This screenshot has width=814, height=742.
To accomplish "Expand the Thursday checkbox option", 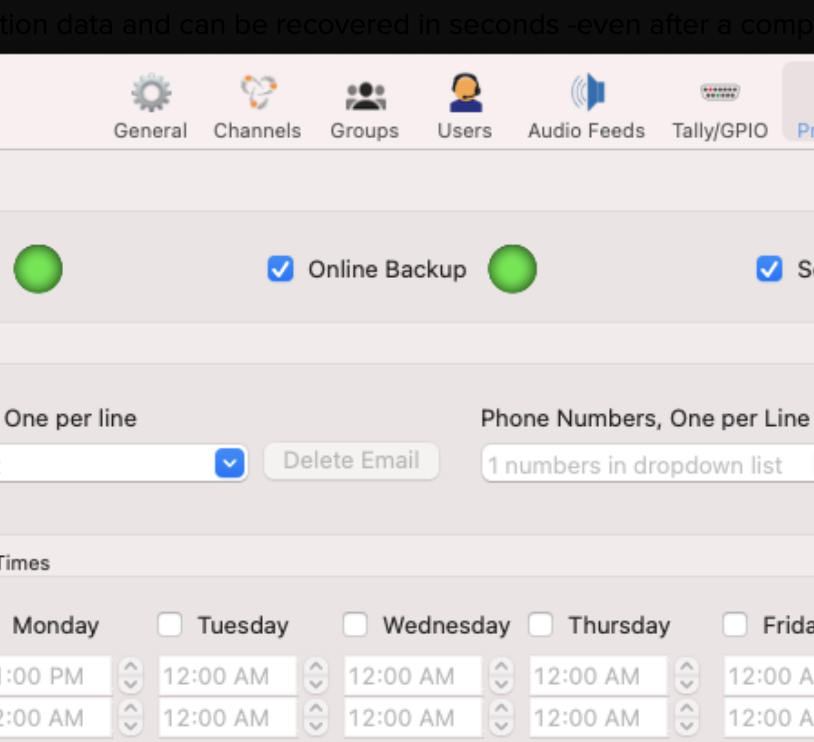I will (x=541, y=625).
